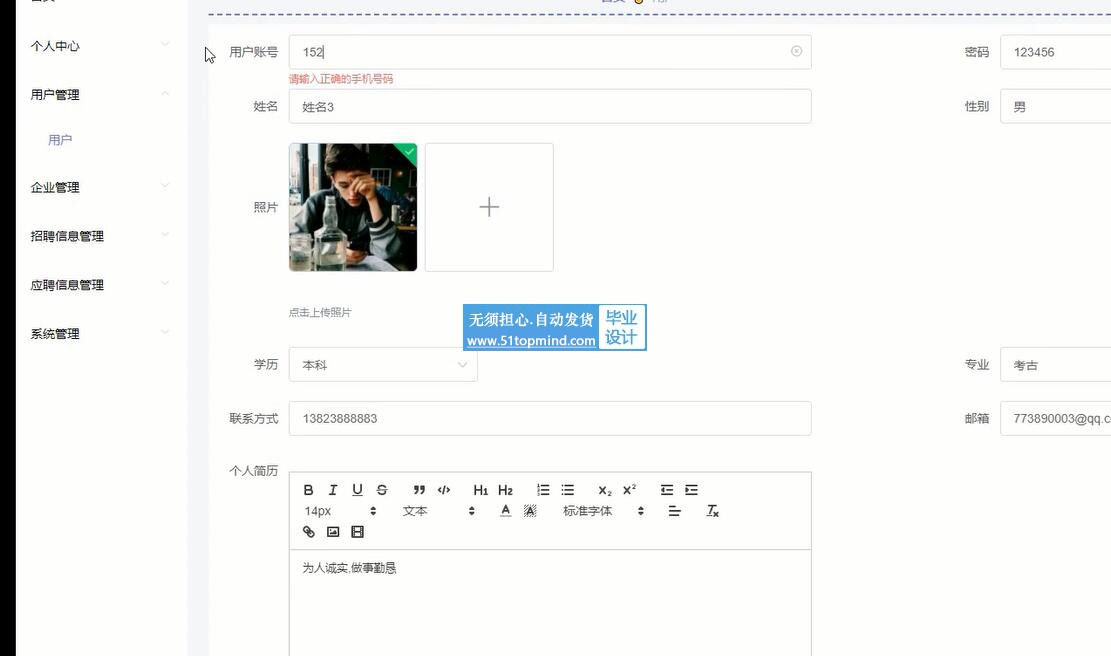
Task: Clear formatting in the editor
Action: (713, 511)
